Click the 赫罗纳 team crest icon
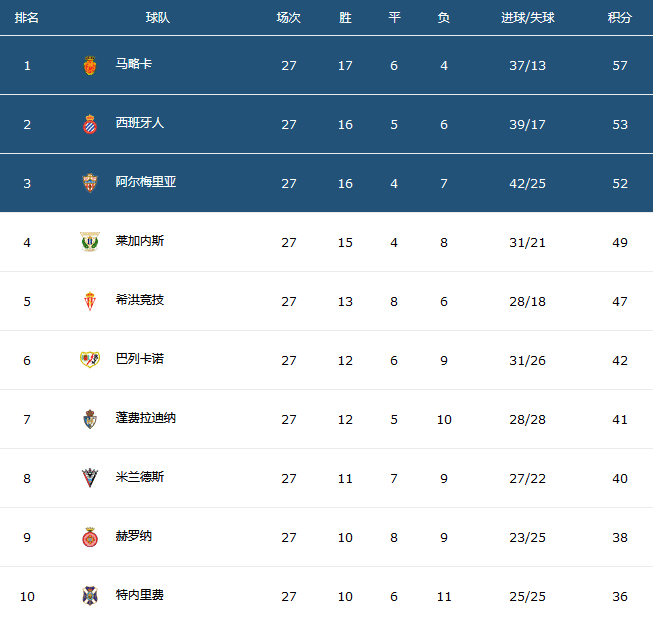Viewport: 653px width, 624px height. [90, 537]
